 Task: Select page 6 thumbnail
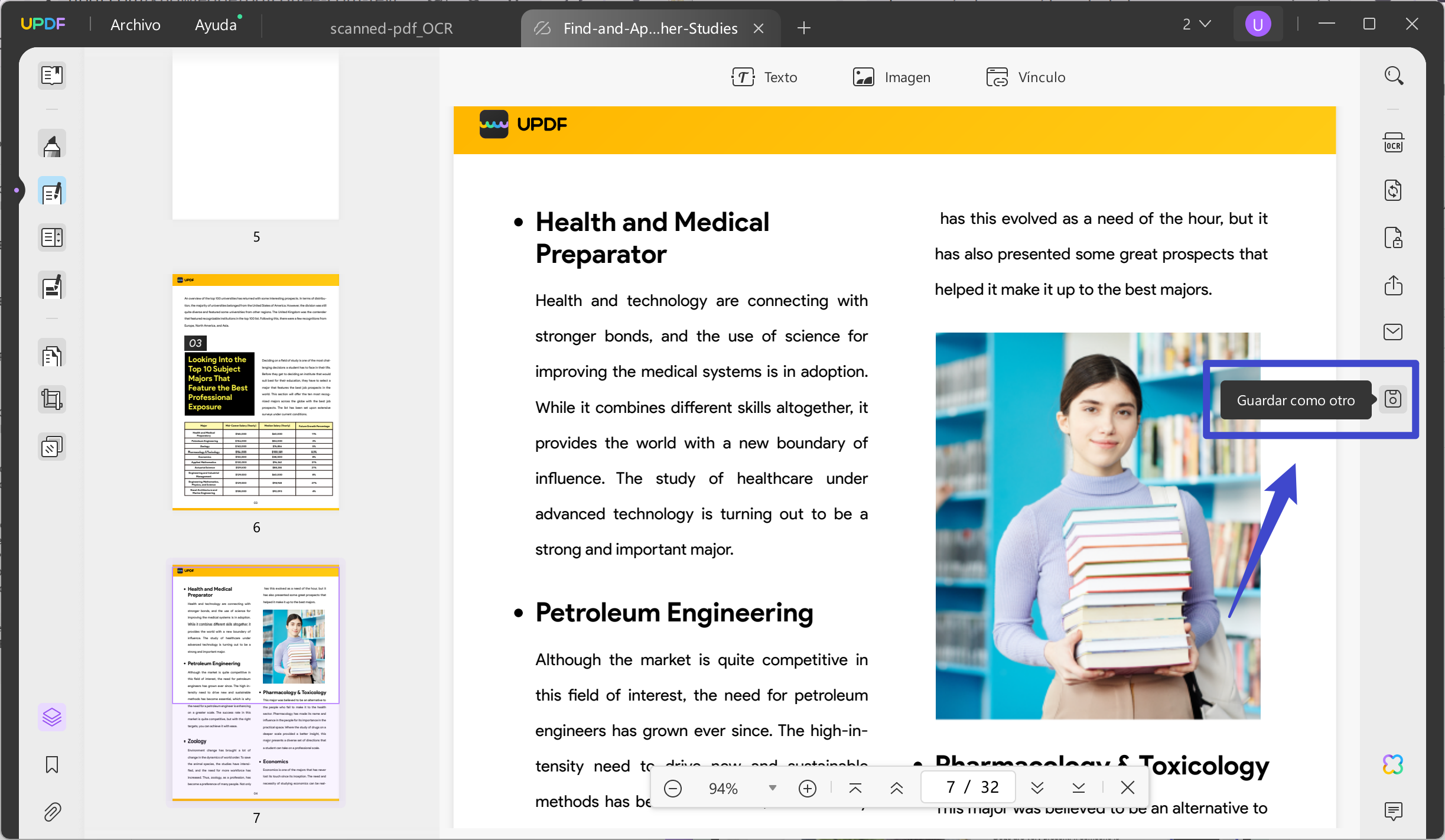click(x=255, y=391)
